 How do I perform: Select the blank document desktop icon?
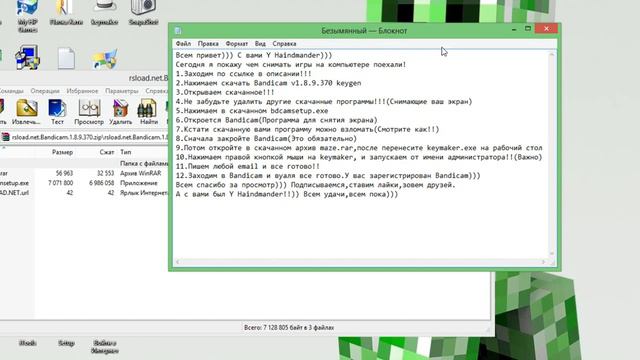[x=66, y=58]
